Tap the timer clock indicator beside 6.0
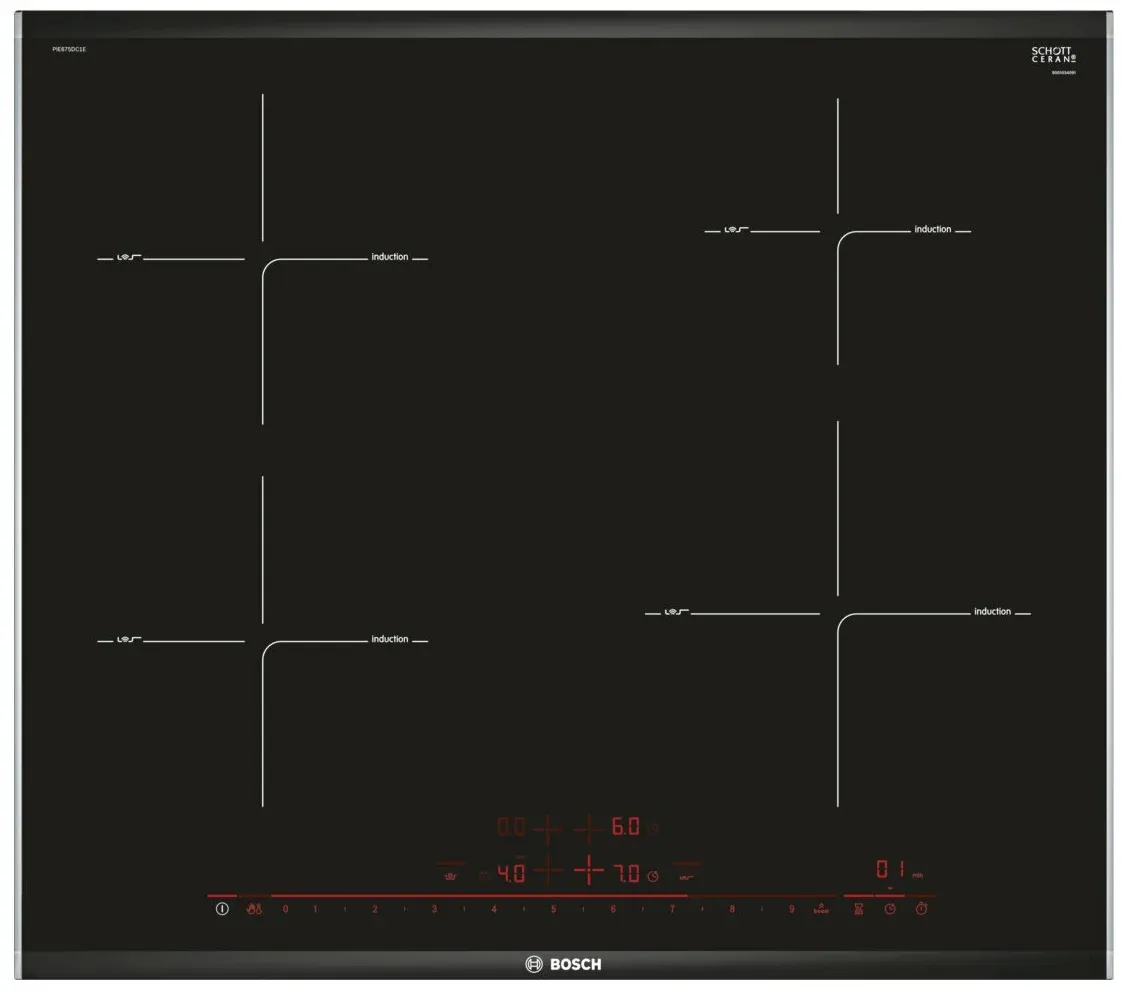Viewport: 1124px width, 996px height. pyautogui.click(x=653, y=830)
